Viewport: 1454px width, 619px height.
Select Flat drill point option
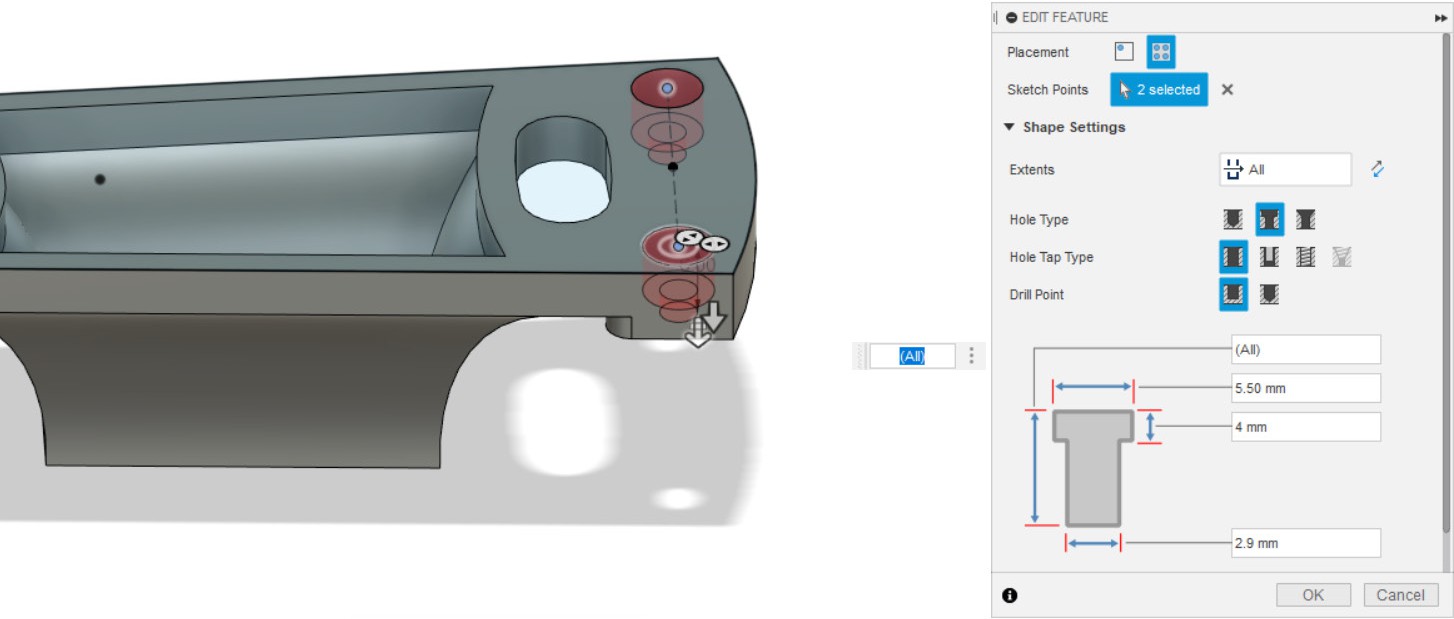1233,294
